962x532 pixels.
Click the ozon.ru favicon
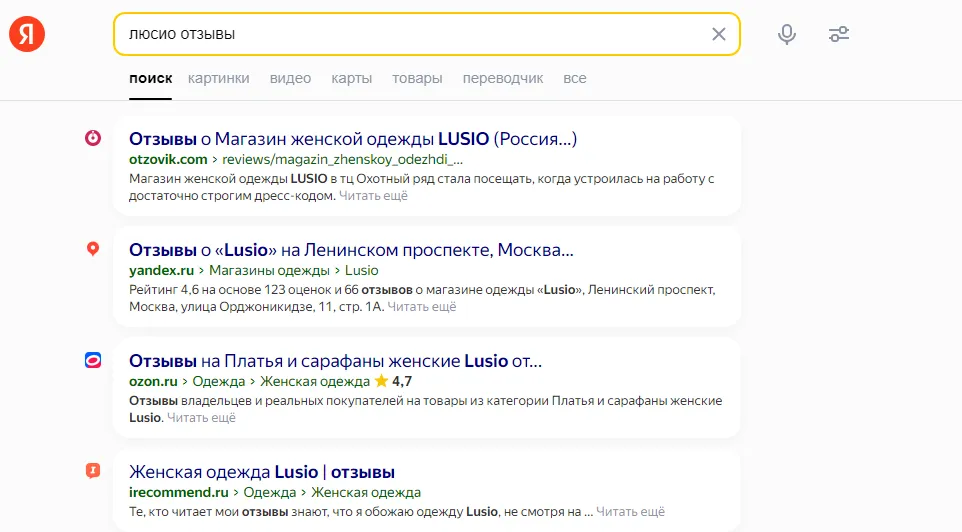(x=93, y=360)
